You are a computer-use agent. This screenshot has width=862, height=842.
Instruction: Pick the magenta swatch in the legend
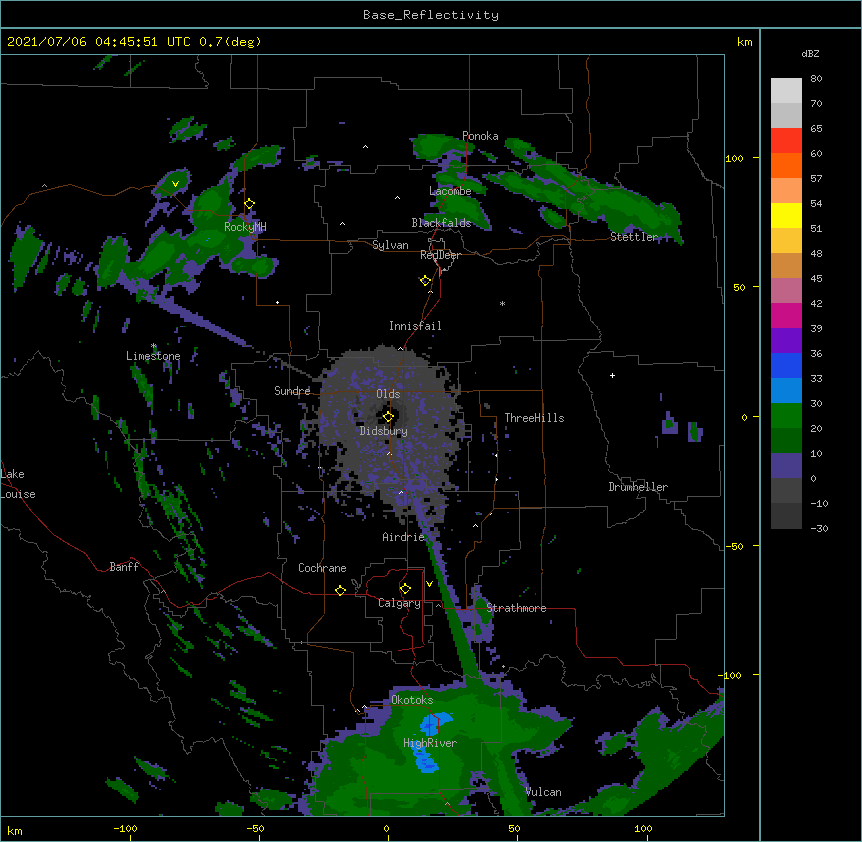(x=786, y=315)
